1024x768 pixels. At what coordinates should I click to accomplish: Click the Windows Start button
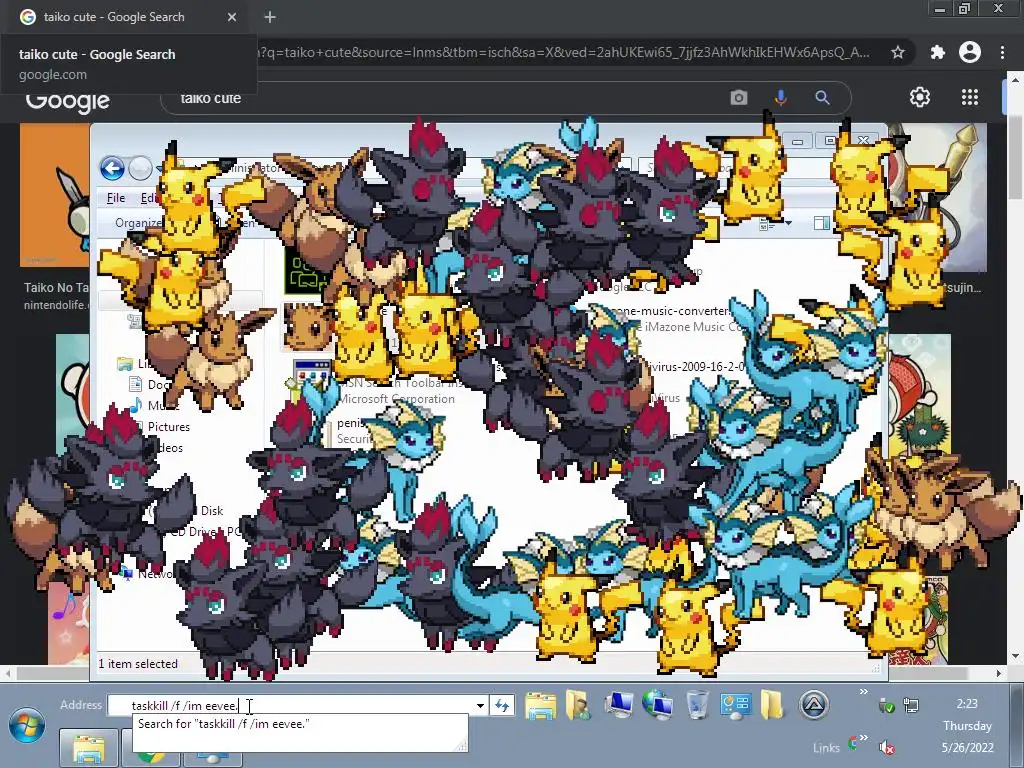pyautogui.click(x=27, y=726)
